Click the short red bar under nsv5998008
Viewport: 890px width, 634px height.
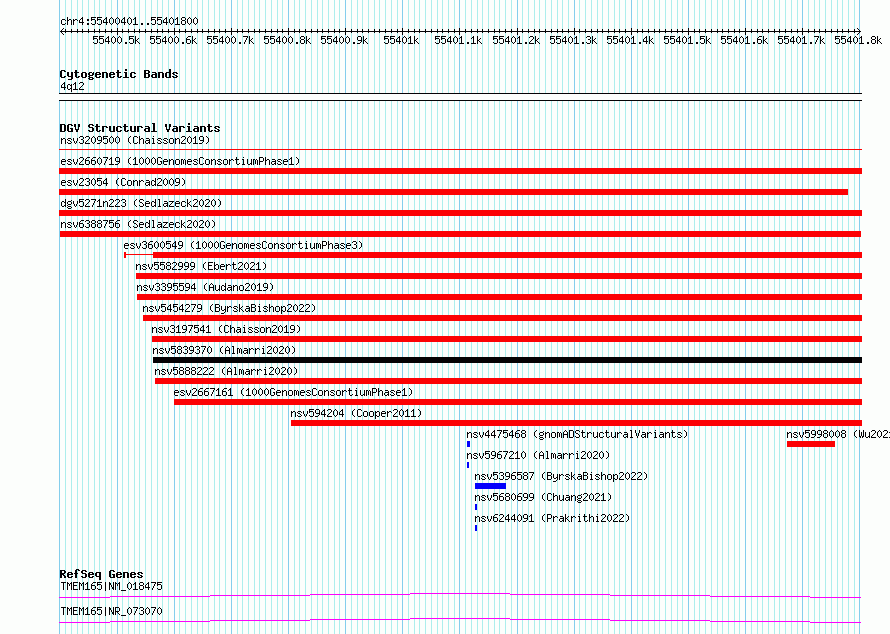811,444
